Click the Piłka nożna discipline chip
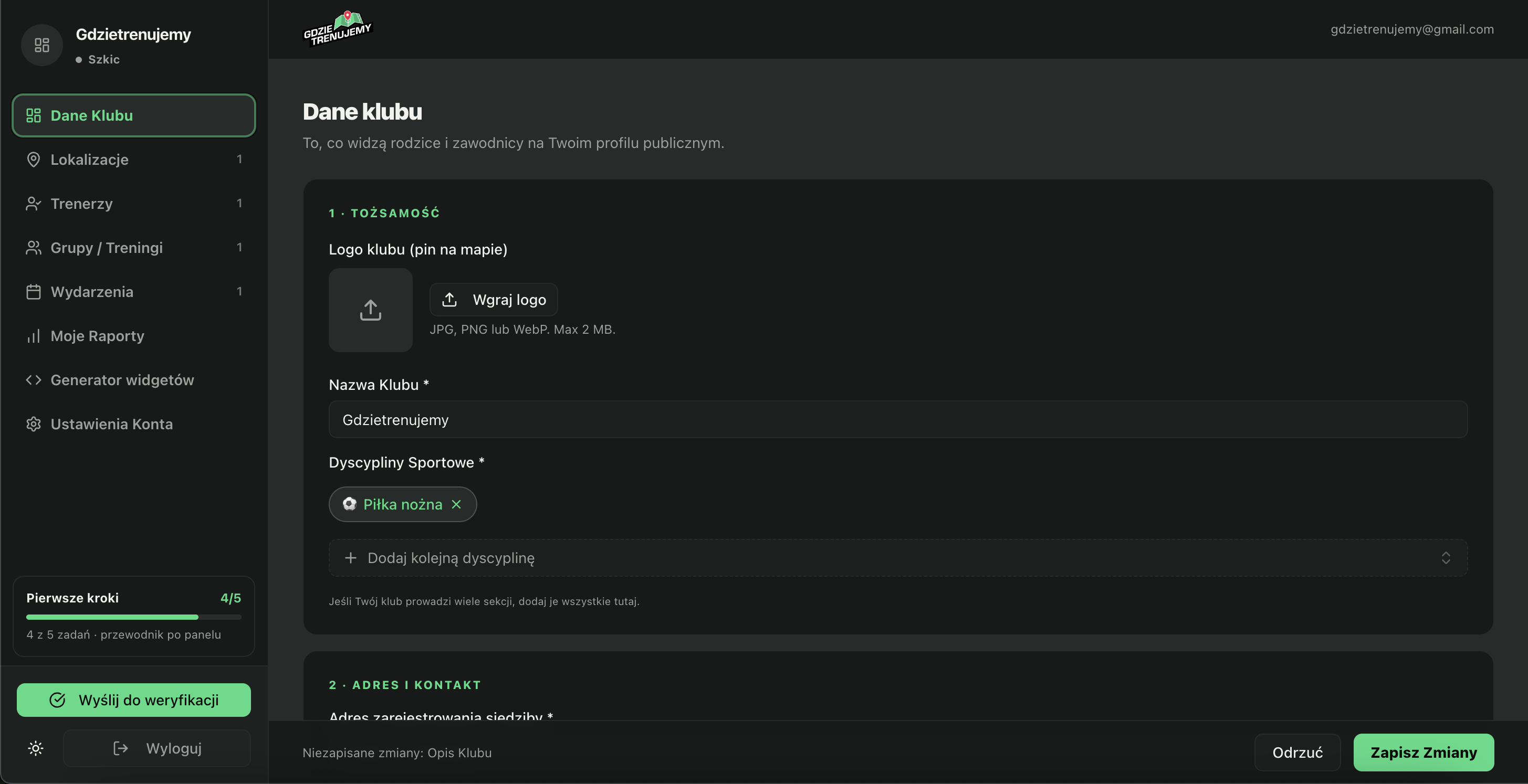This screenshot has width=1528, height=784. (403, 504)
